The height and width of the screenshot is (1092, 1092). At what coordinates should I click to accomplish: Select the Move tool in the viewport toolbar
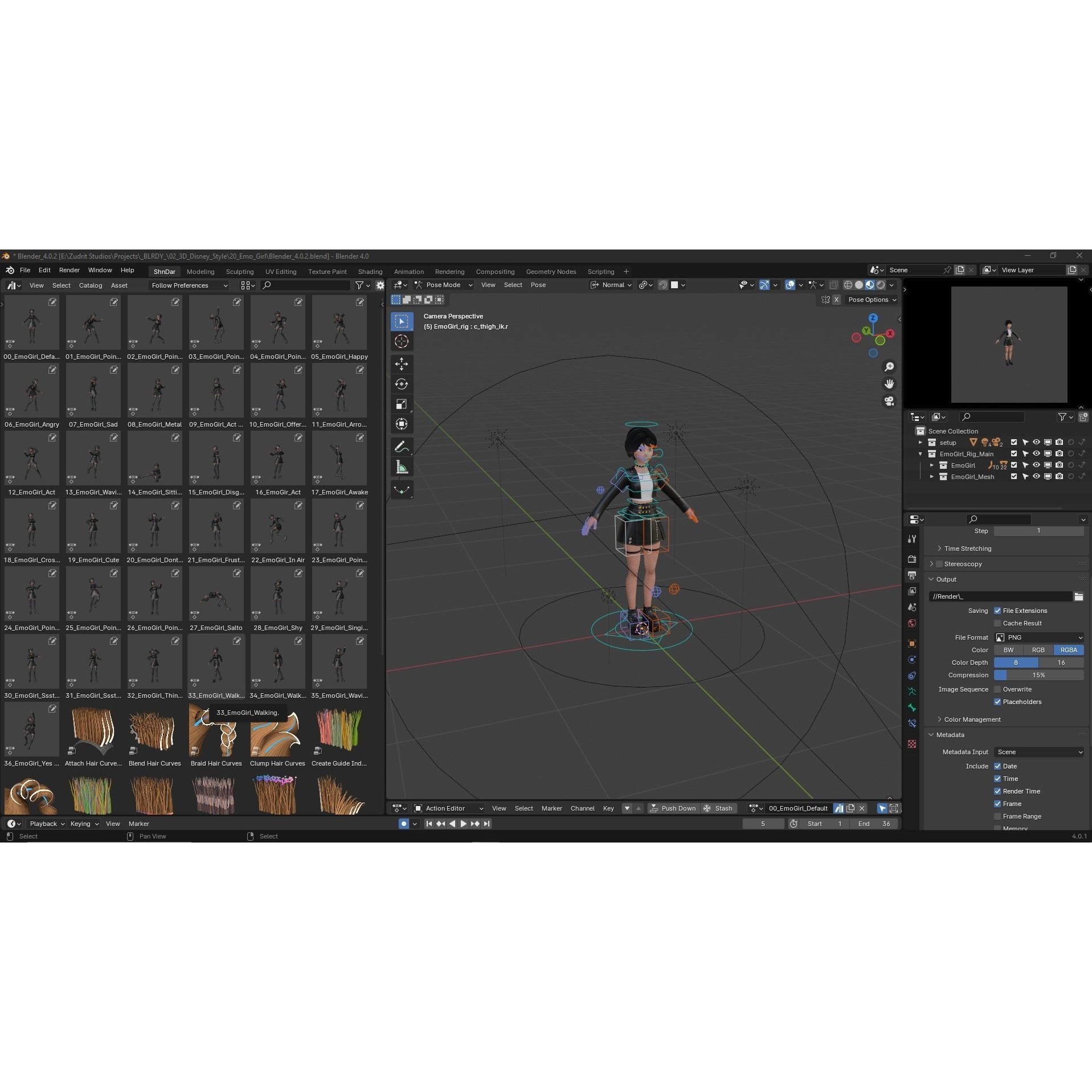tap(402, 363)
